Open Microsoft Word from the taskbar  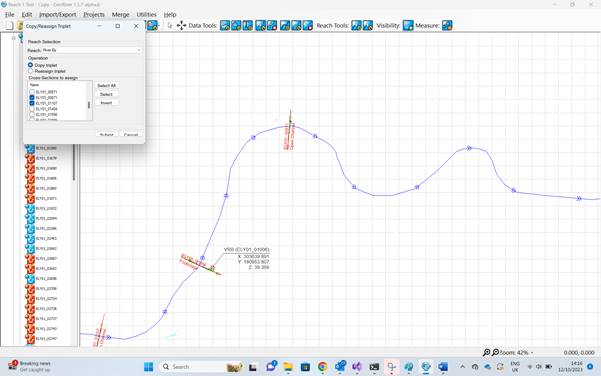pos(443,367)
